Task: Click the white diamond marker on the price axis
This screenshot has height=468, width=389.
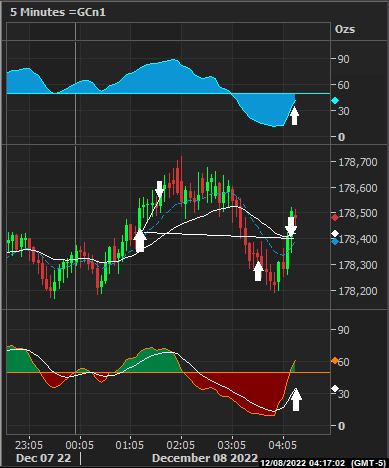Action: click(x=335, y=234)
